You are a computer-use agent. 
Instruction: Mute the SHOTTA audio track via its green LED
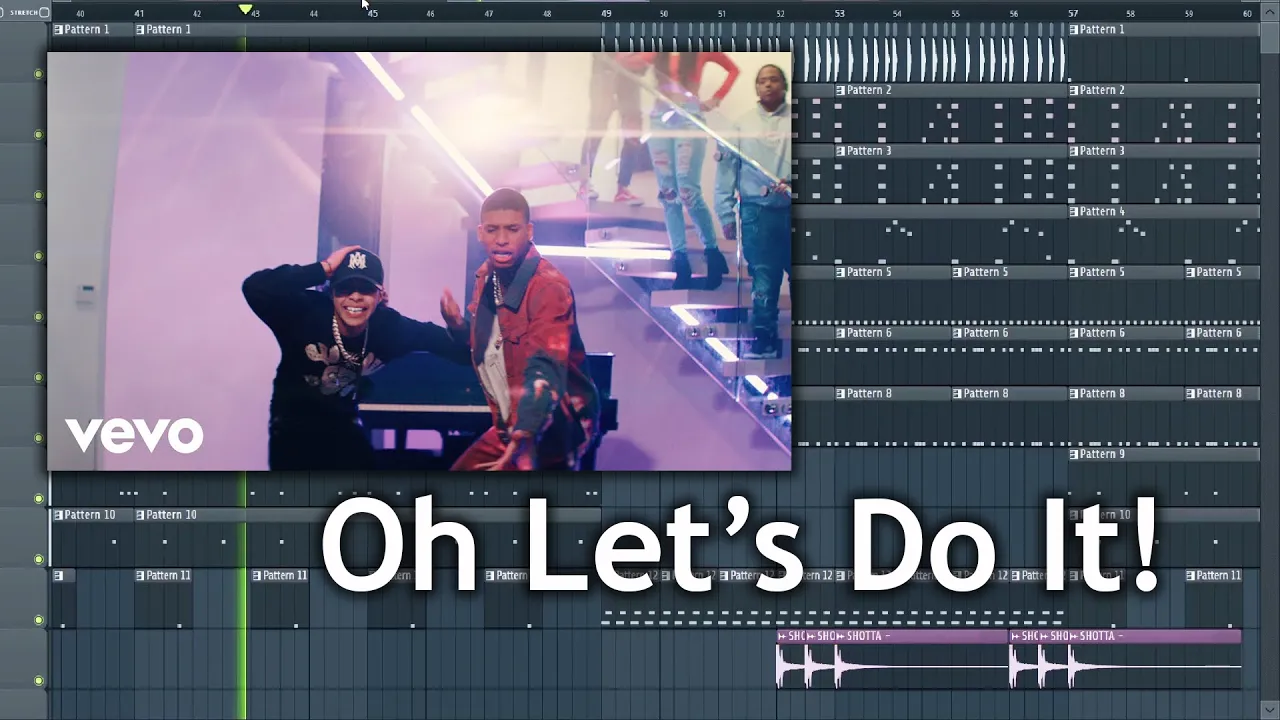coord(39,681)
